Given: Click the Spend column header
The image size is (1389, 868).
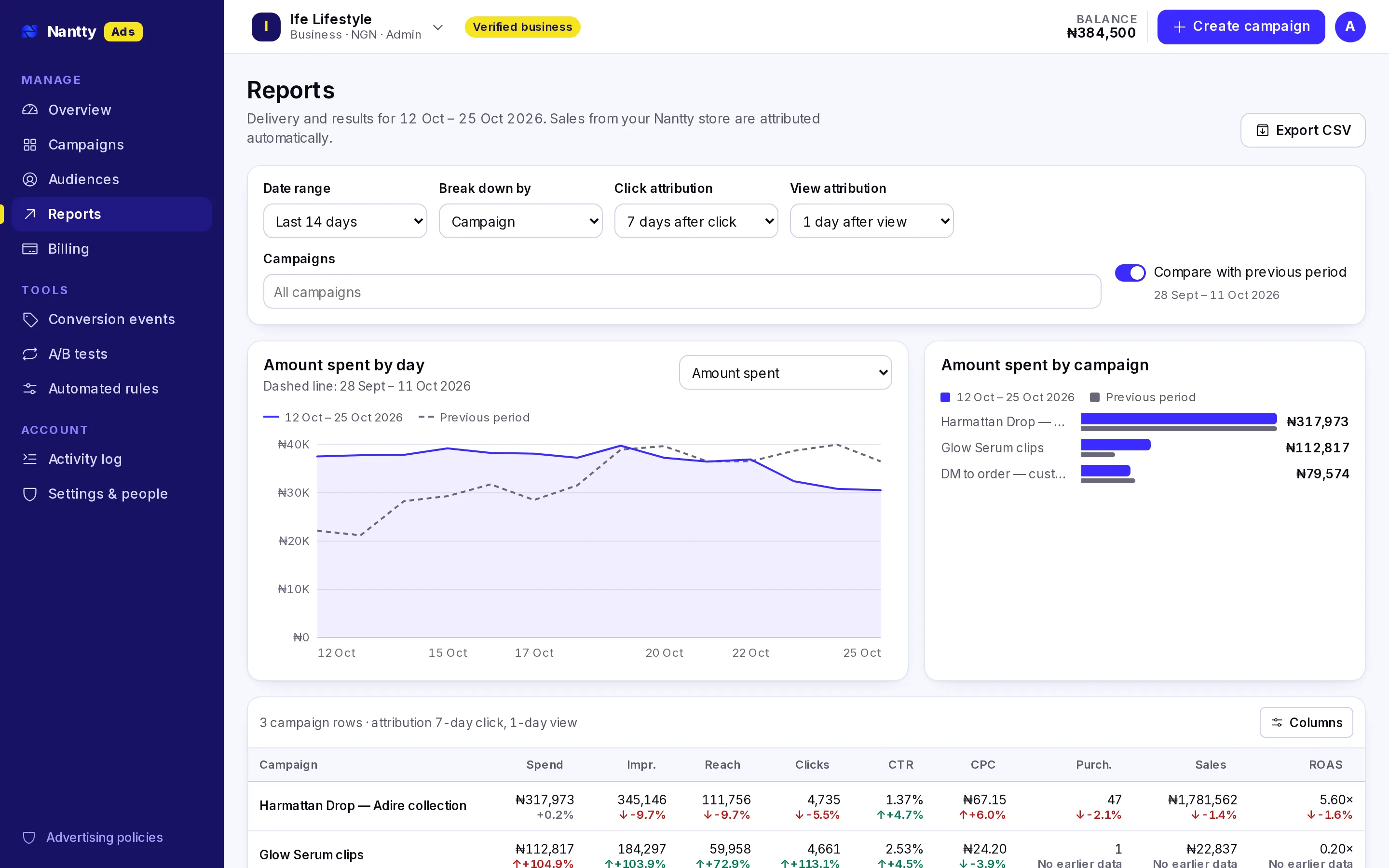Looking at the screenshot, I should pos(544,765).
